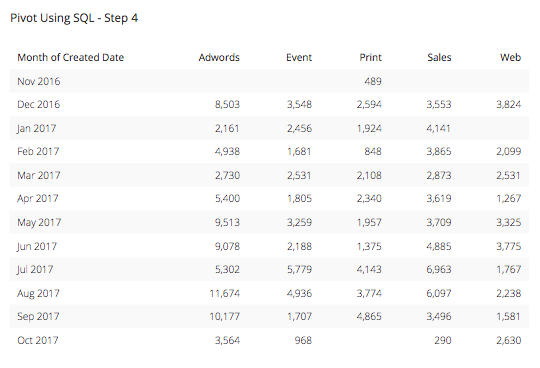The width and height of the screenshot is (540, 368).
Task: Click the Print value 848
Action: 373,151
